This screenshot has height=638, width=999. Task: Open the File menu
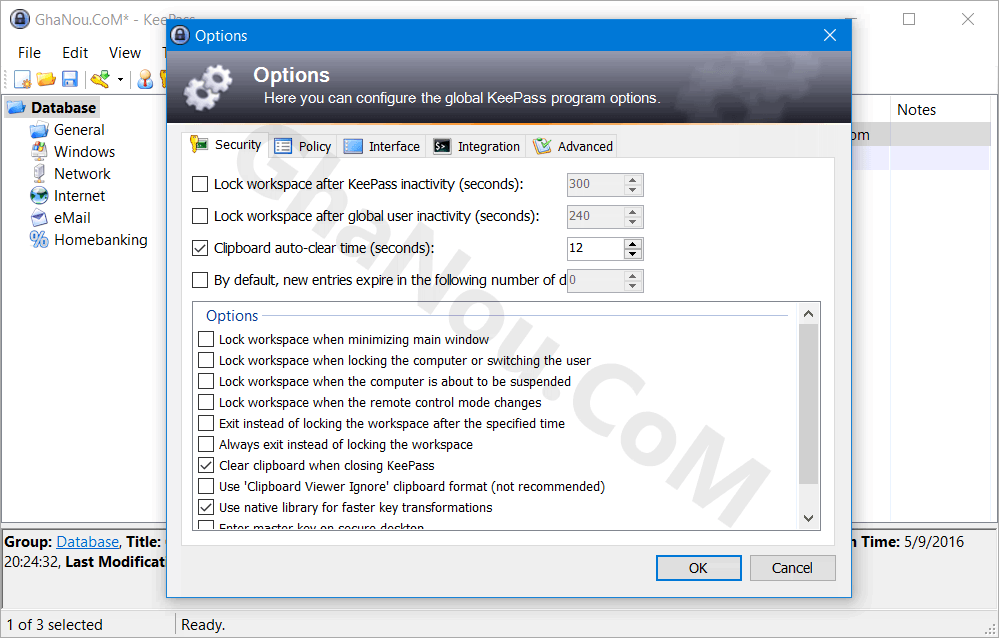(29, 53)
